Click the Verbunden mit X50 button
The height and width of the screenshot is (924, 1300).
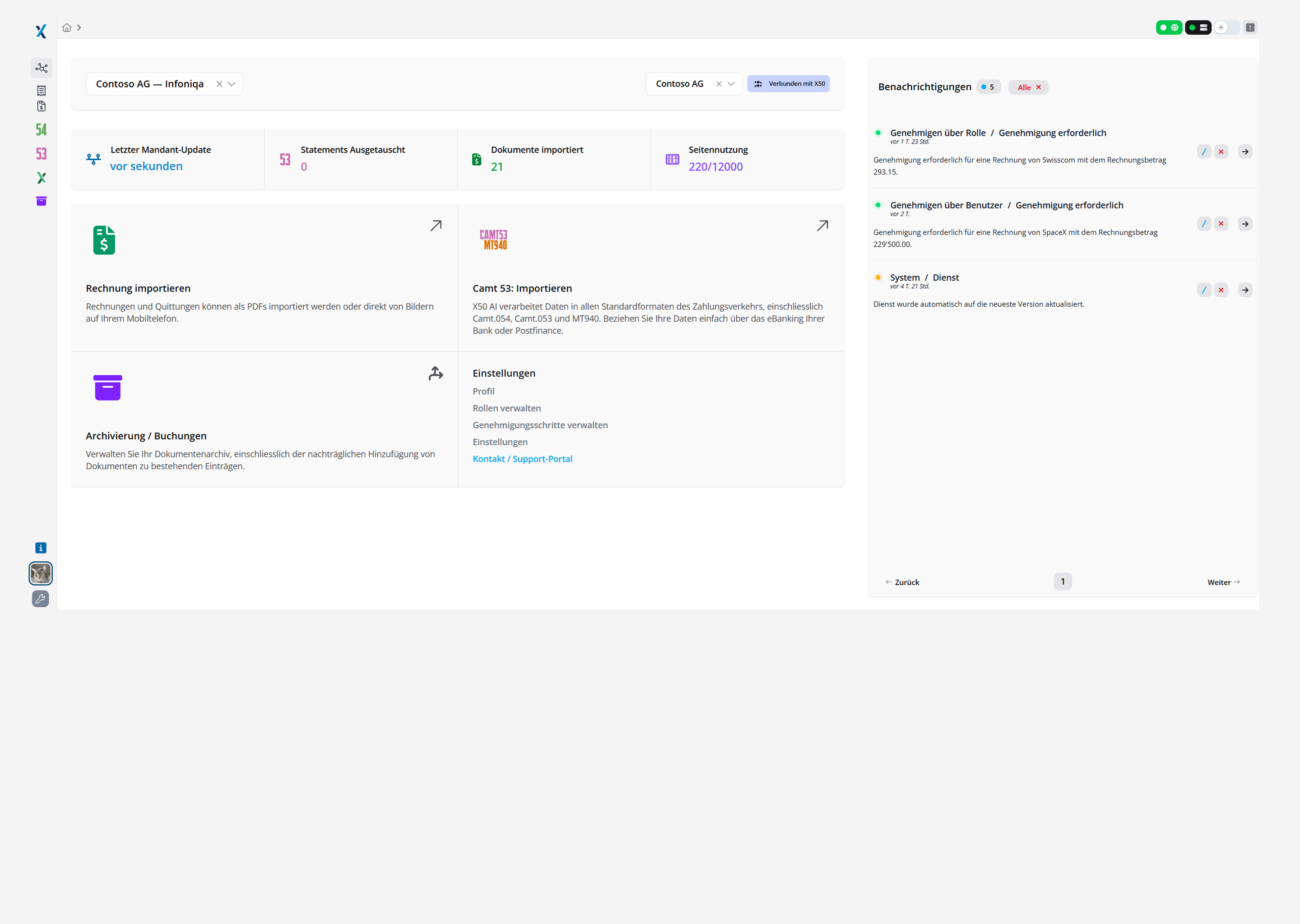(x=788, y=84)
